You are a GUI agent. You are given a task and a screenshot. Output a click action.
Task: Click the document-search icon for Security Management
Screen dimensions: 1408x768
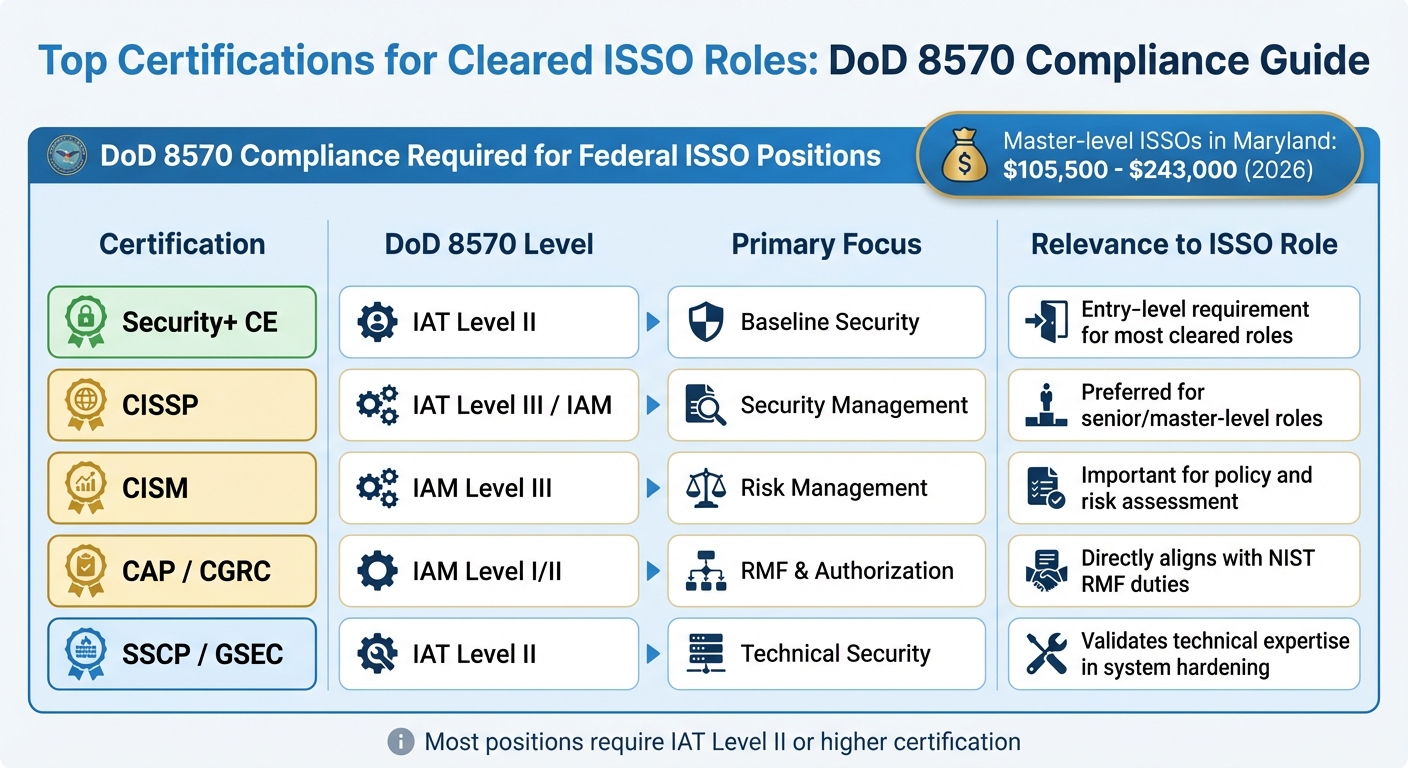(x=706, y=405)
